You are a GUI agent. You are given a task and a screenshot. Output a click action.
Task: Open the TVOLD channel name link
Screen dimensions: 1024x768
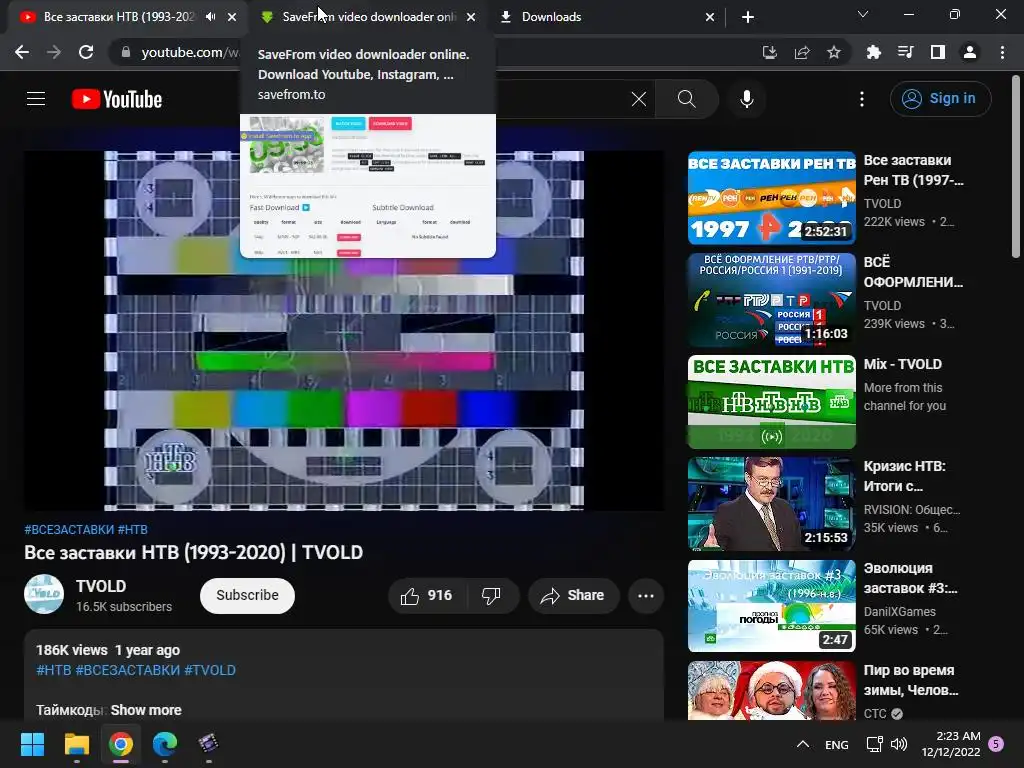pyautogui.click(x=101, y=586)
